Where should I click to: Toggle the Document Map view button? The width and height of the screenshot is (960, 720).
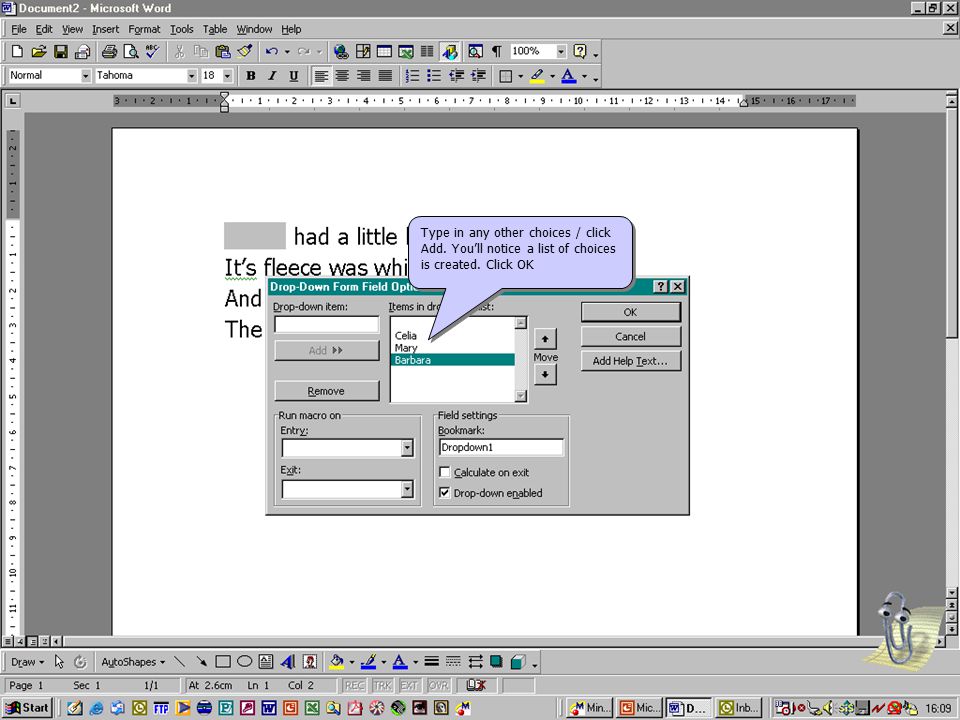[475, 51]
